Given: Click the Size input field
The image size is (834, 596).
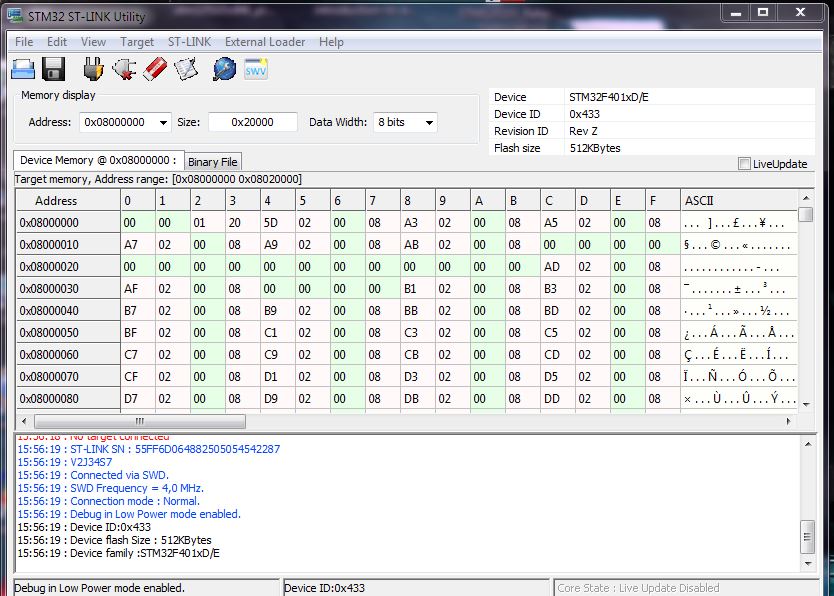Looking at the screenshot, I should pyautogui.click(x=253, y=122).
